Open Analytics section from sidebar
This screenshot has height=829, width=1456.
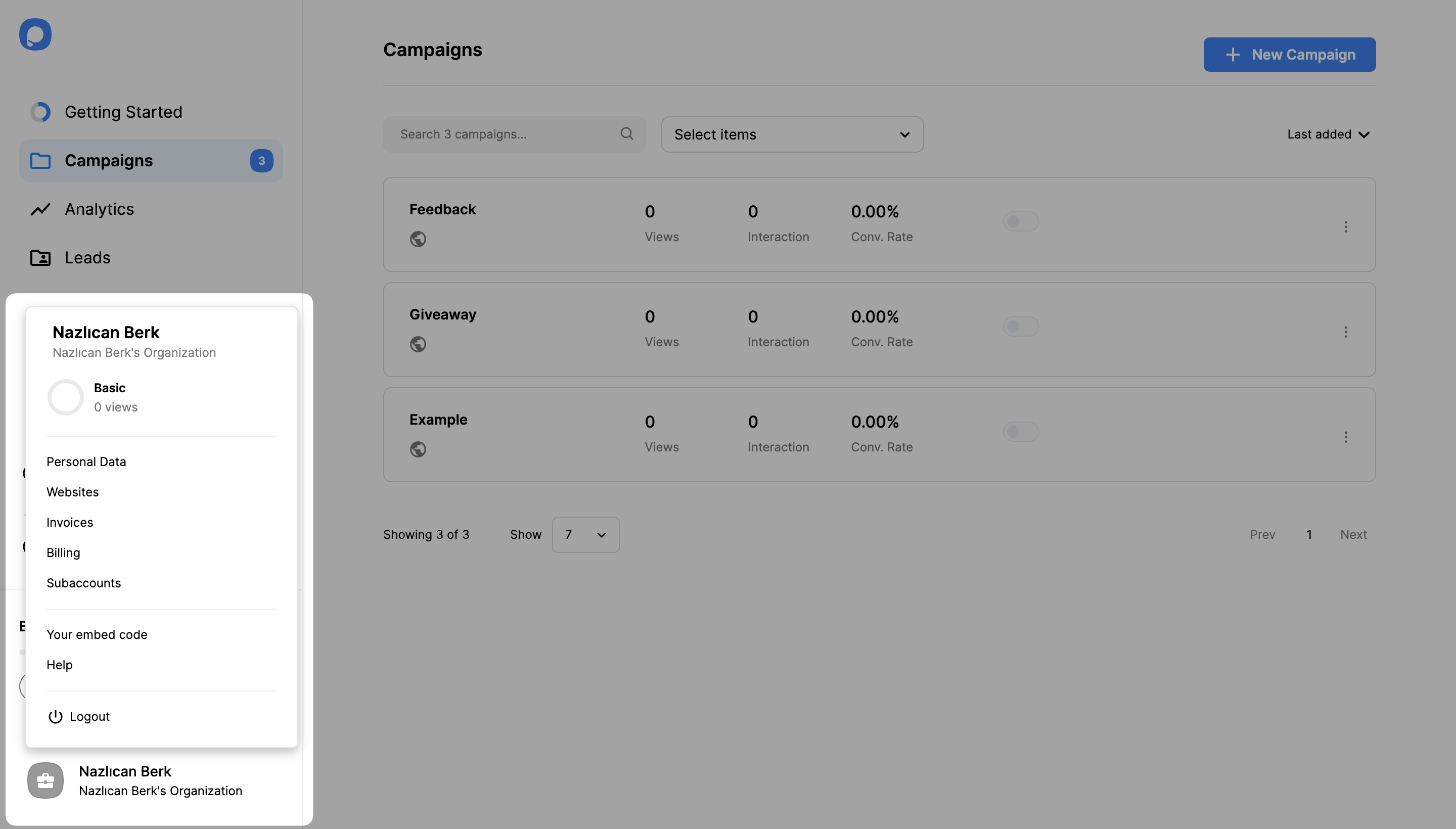pos(99,209)
